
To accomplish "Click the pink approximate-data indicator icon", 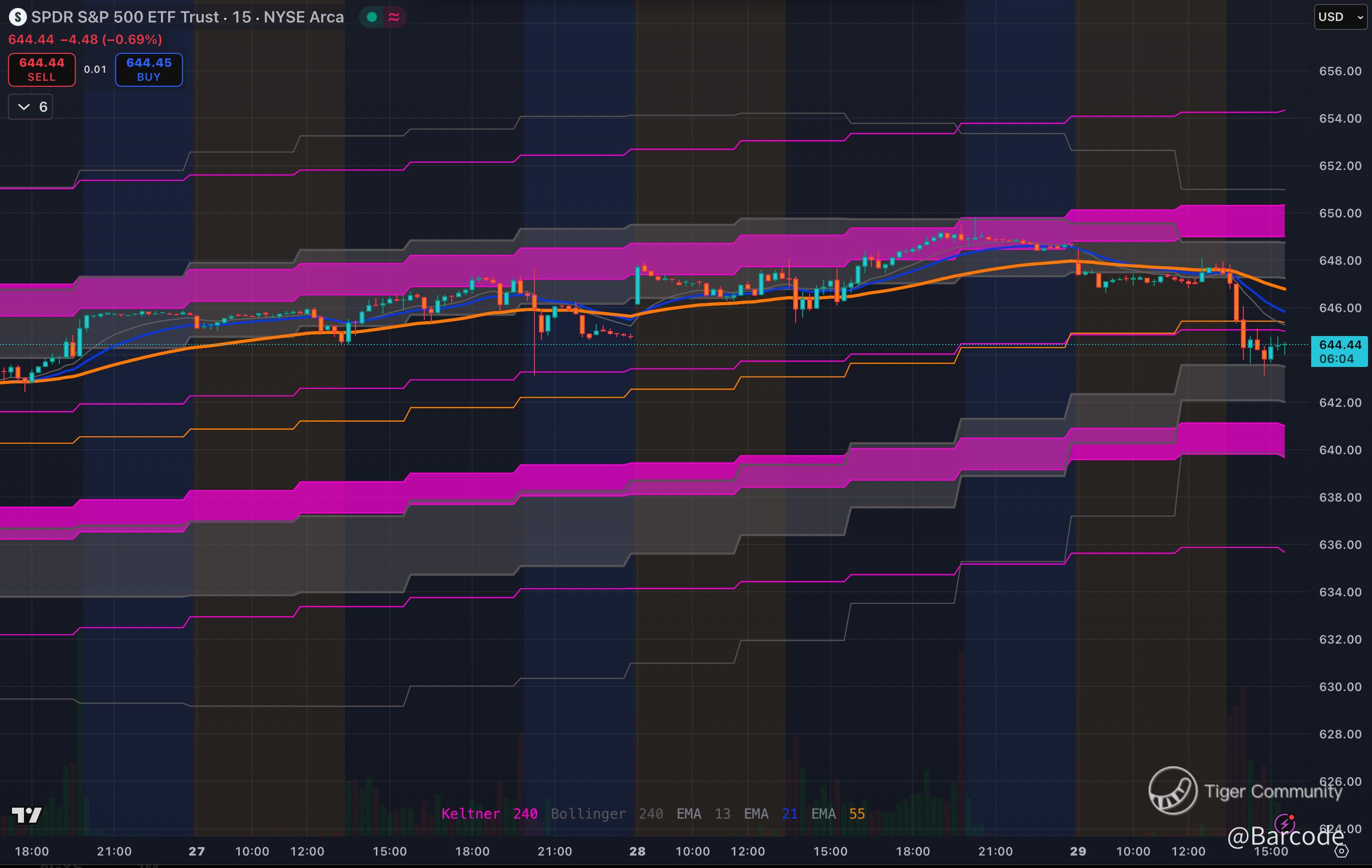I will pos(394,17).
